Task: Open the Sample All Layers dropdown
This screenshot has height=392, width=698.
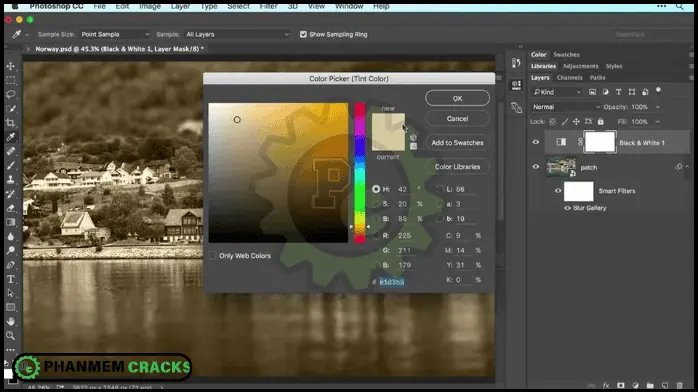Action: point(237,34)
